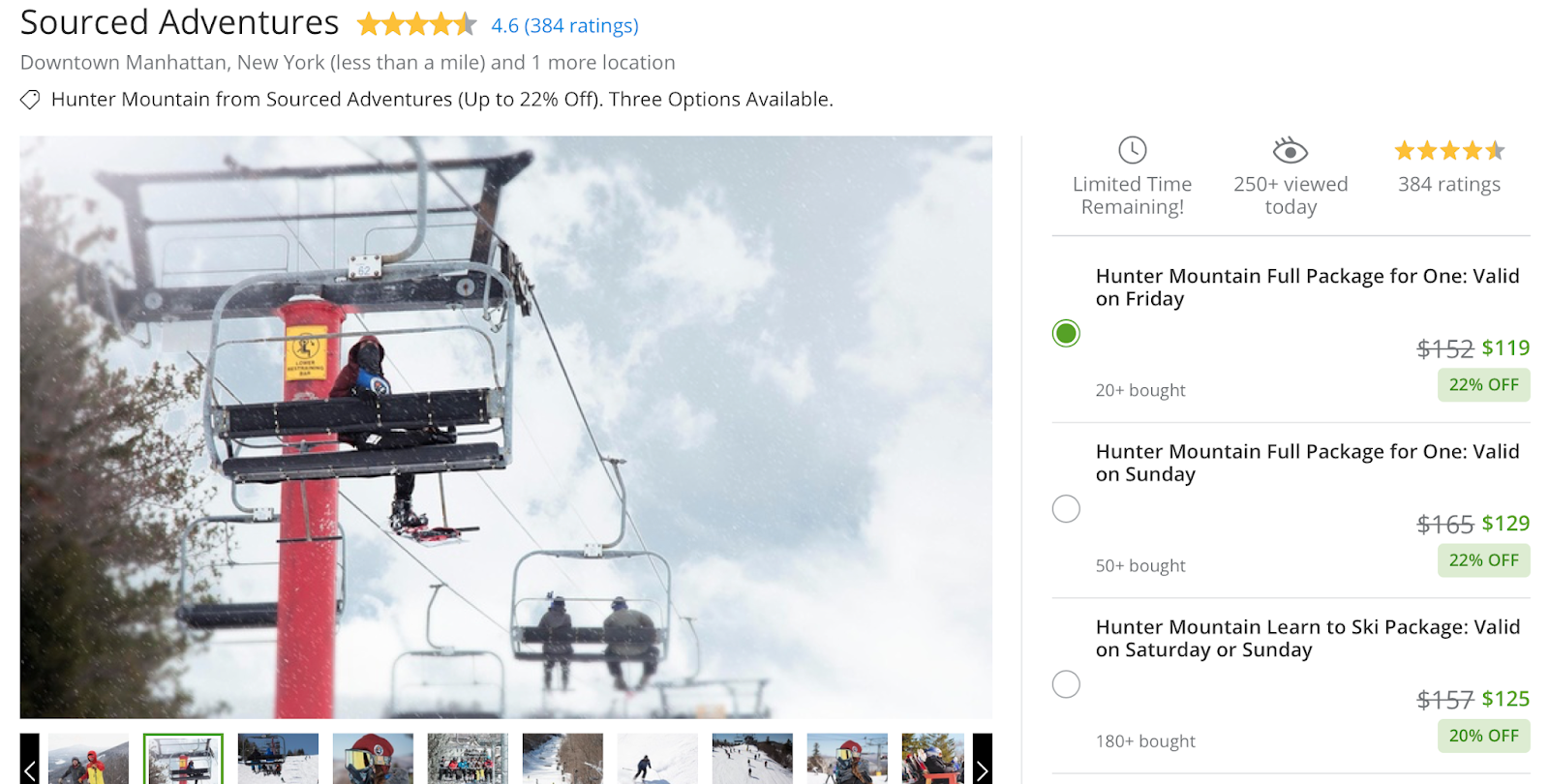The height and width of the screenshot is (784, 1549).
Task: Open the thumbnail of a group on a wide chairlift
Action: tap(468, 759)
